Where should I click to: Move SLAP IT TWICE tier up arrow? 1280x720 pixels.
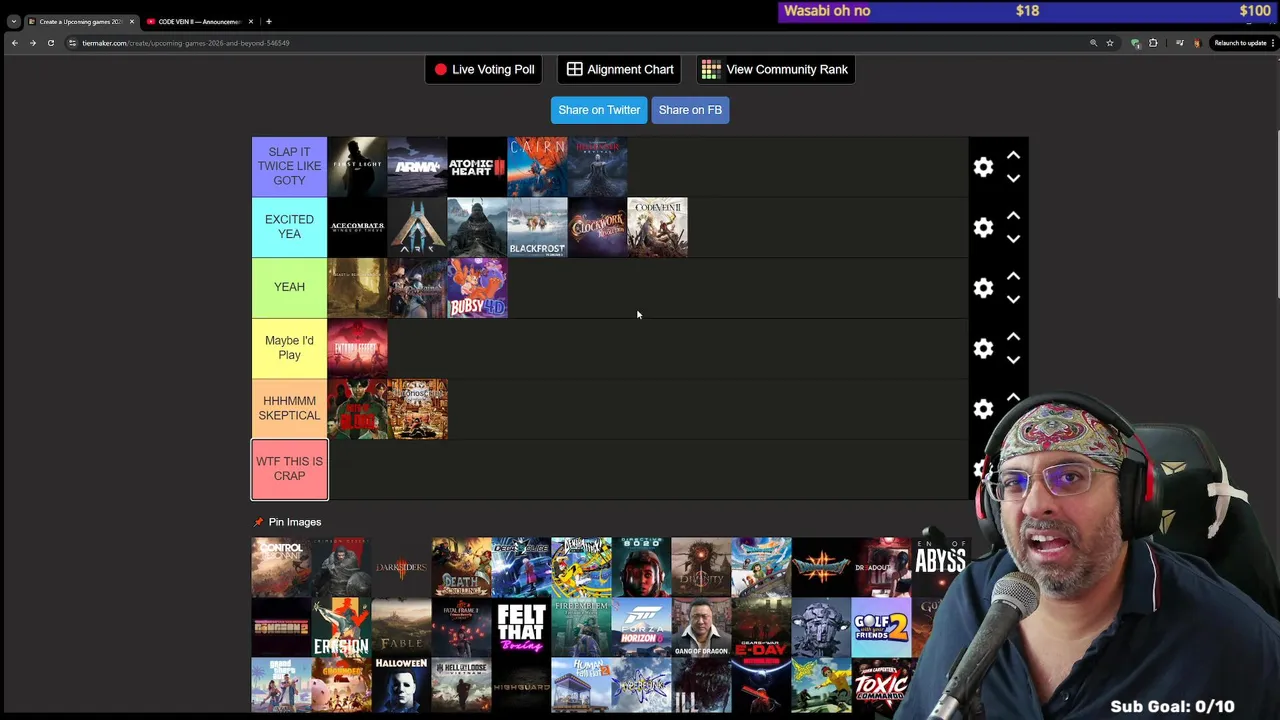[x=1013, y=155]
